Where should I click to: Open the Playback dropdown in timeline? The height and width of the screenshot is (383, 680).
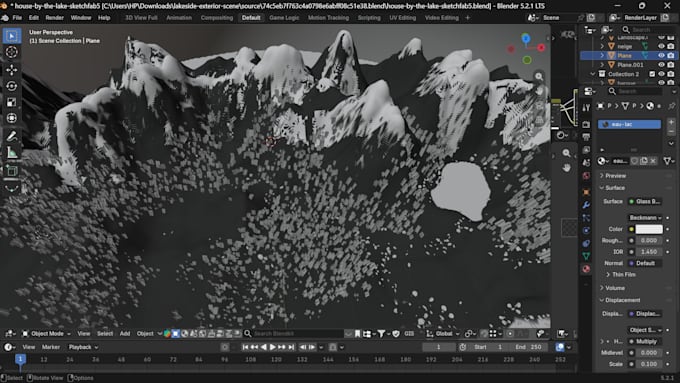click(83, 347)
